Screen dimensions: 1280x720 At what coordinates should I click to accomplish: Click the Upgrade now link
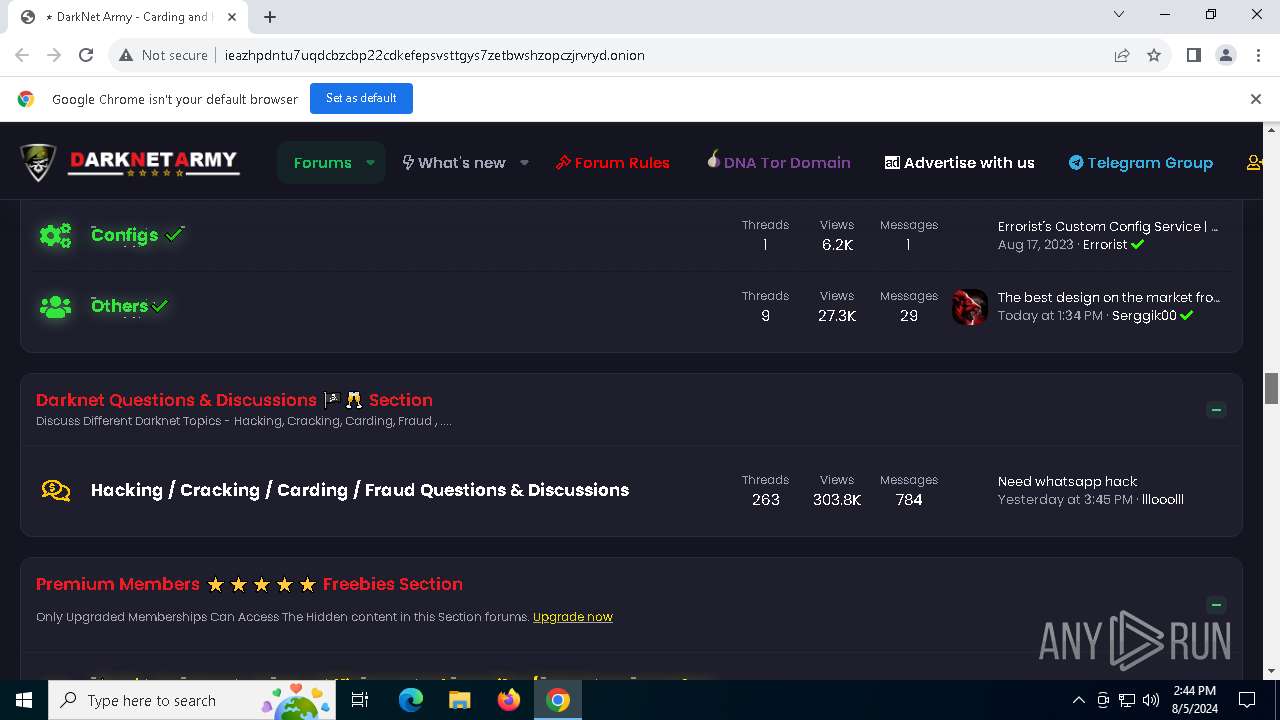point(573,617)
